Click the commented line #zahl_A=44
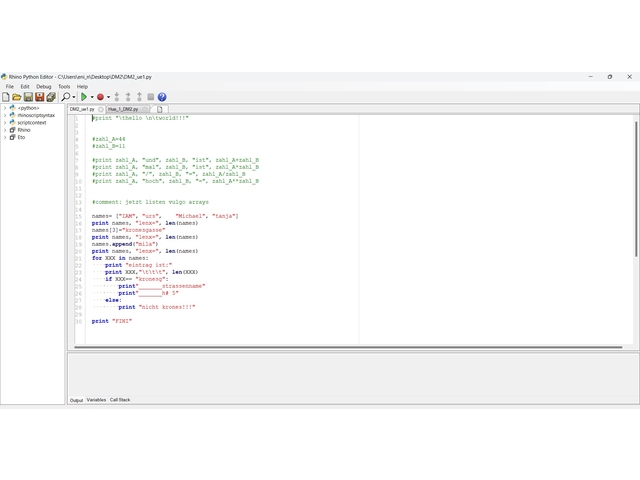640x480 pixels. 109,139
